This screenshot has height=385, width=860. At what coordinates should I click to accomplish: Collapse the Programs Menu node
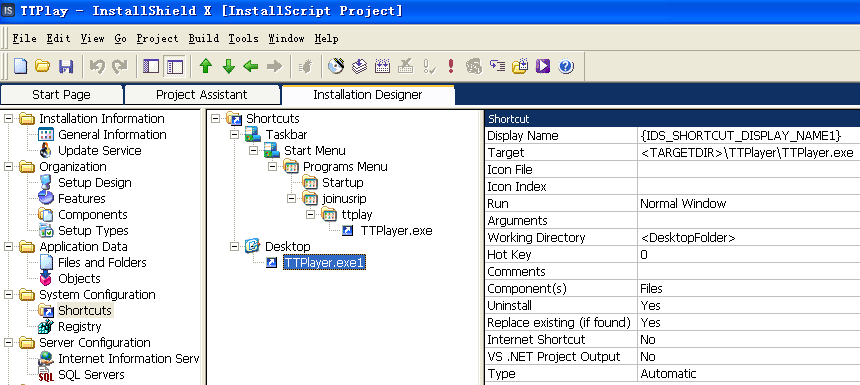[x=273, y=166]
